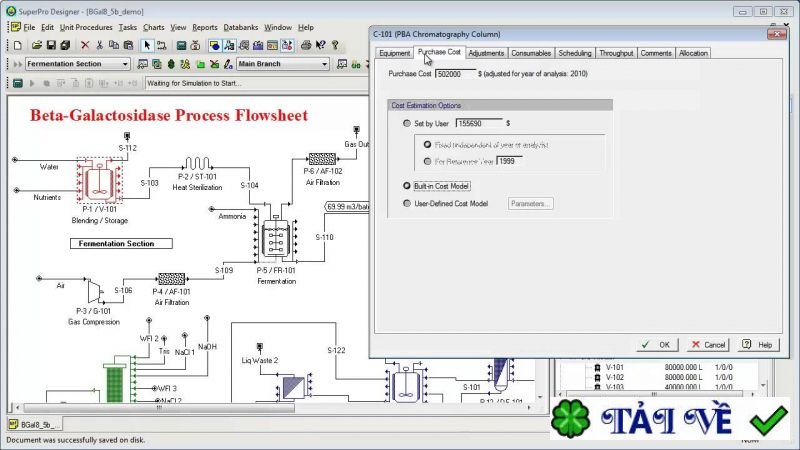Click the solve mass balances calculator icon
Screen dimensions: 800x450
pyautogui.click(x=181, y=45)
